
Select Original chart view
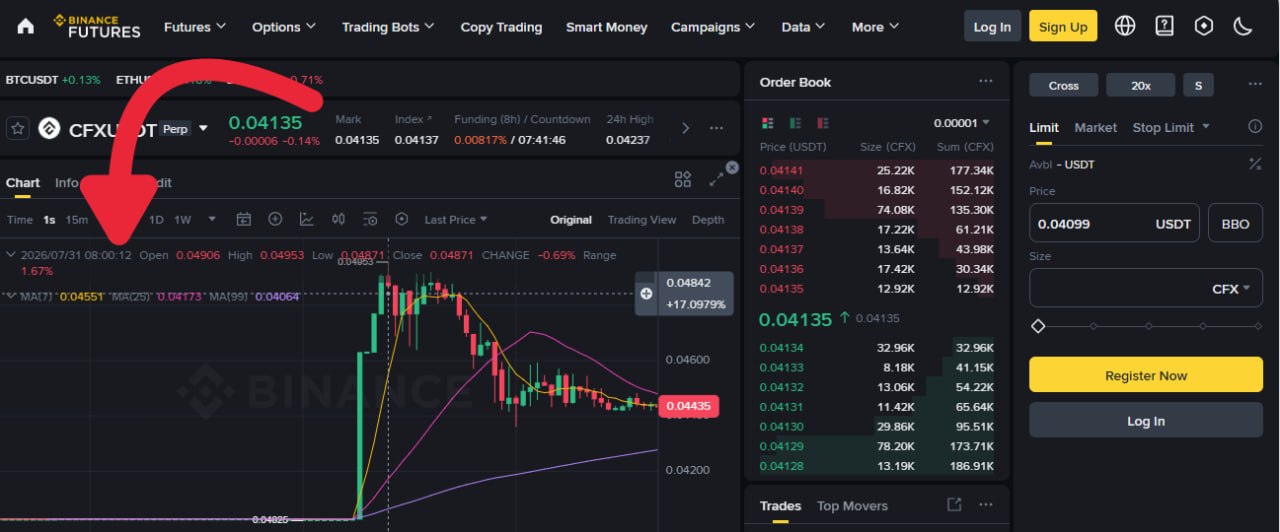(x=571, y=220)
